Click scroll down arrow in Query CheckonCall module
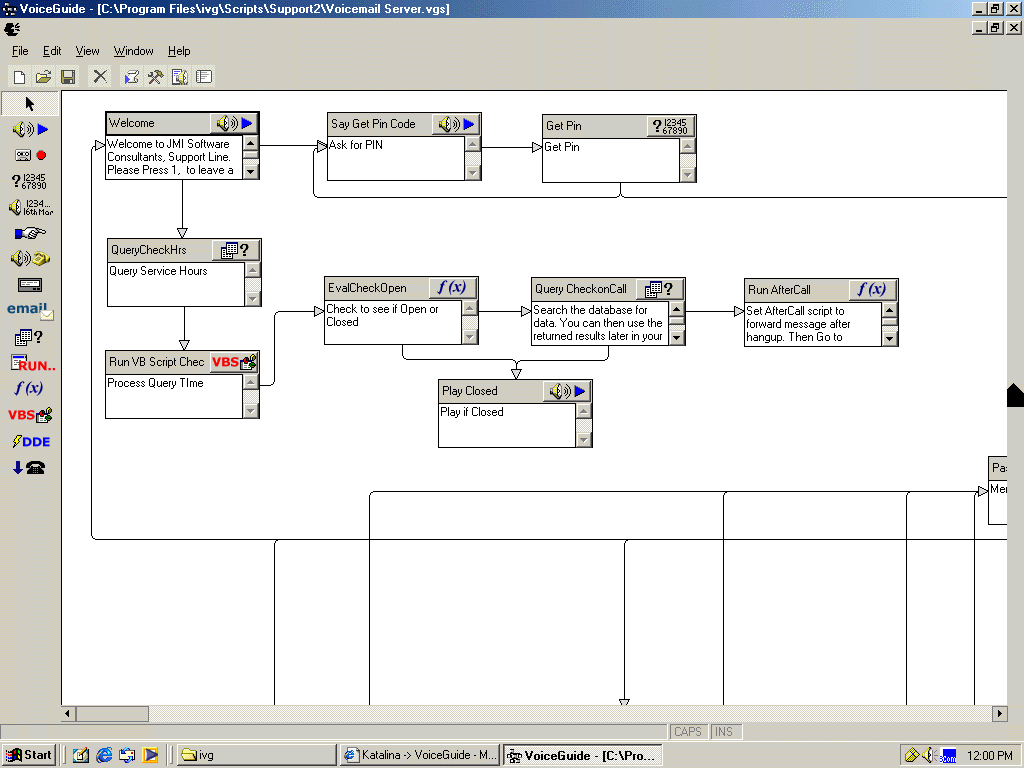This screenshot has width=1024, height=768. [x=677, y=338]
